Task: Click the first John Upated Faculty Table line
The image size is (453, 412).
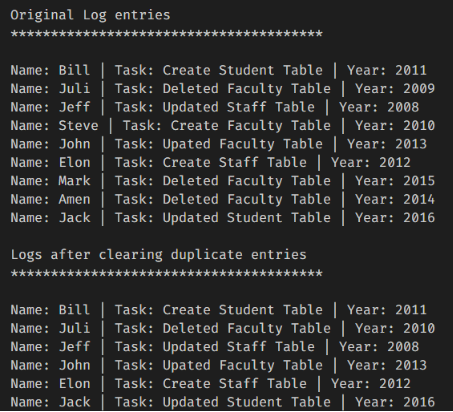Action: tap(219, 144)
